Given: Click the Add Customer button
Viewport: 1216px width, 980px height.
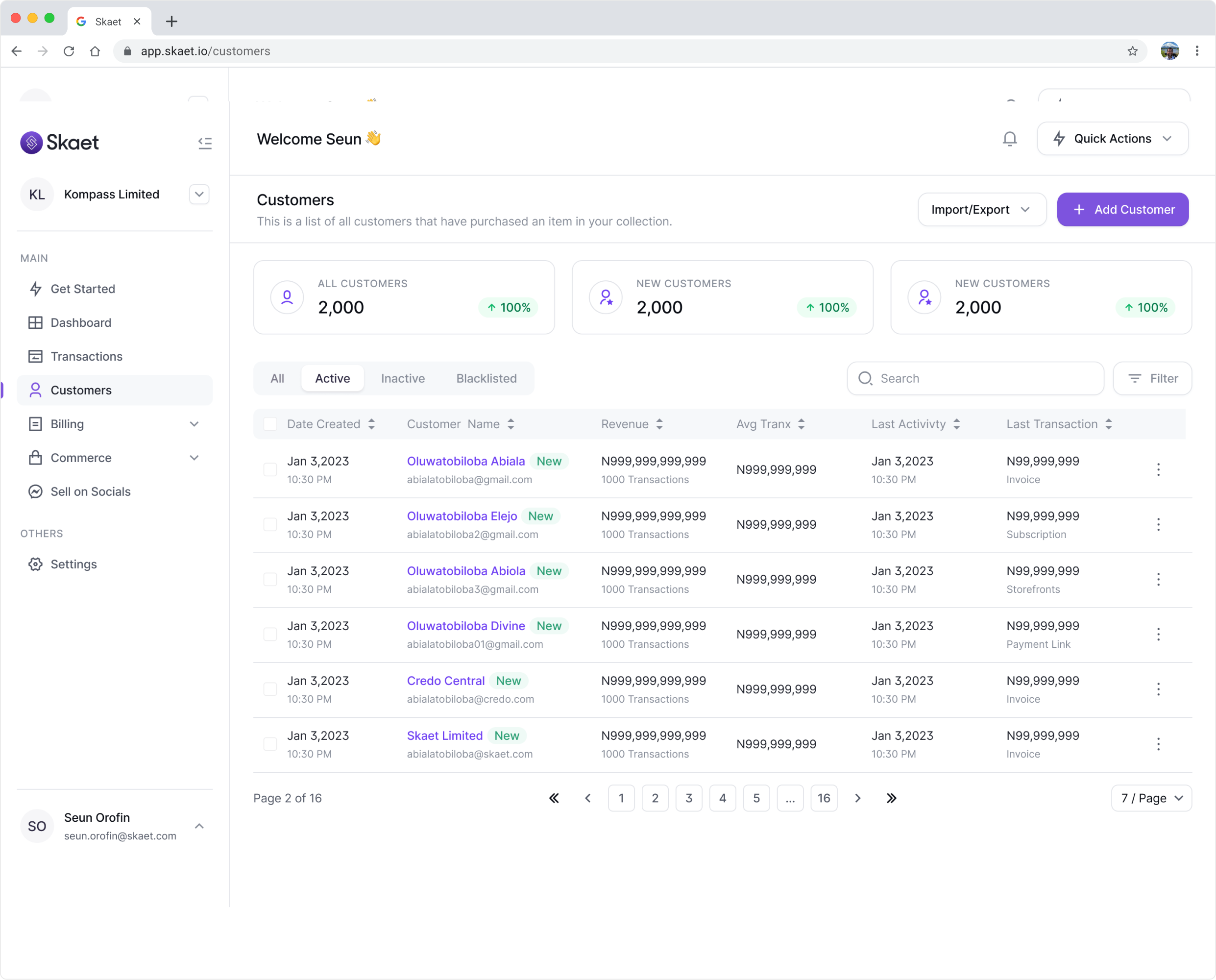Looking at the screenshot, I should 1122,209.
